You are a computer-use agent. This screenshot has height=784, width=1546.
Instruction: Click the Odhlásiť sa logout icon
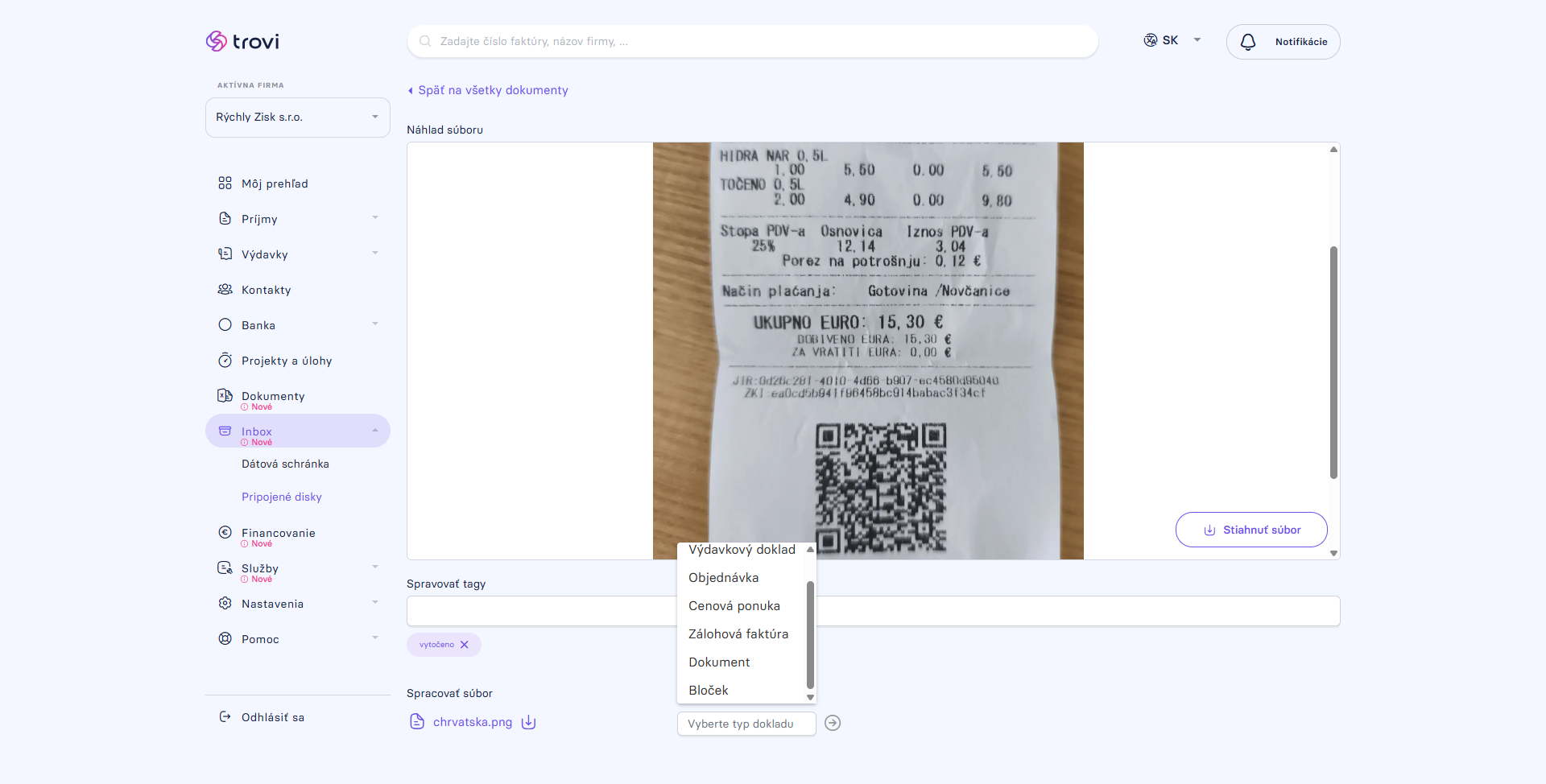[x=225, y=717]
